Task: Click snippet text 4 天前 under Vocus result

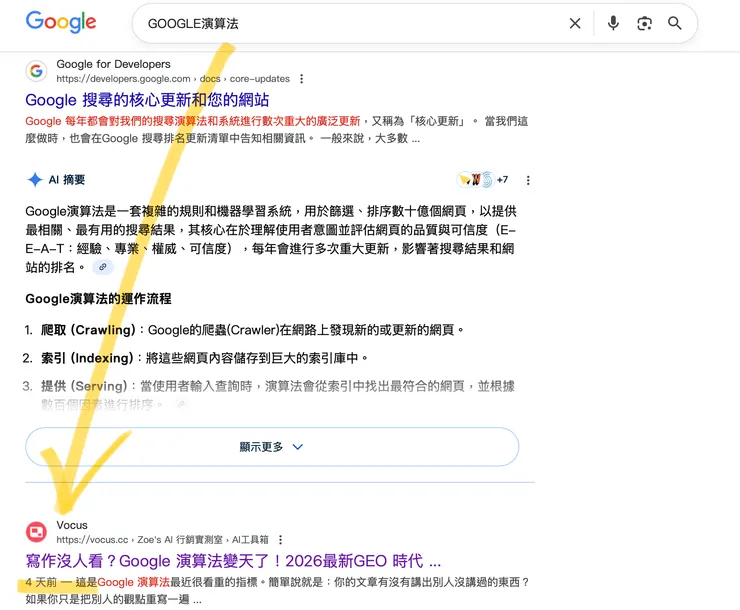Action: click(x=41, y=582)
